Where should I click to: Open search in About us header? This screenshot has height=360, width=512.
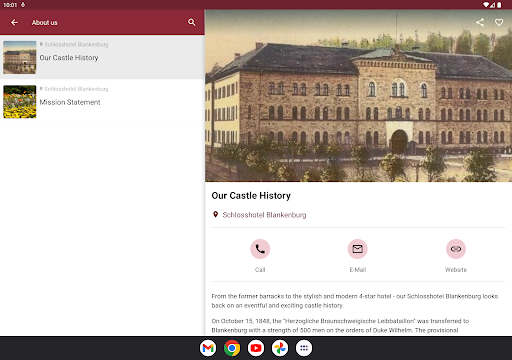coord(191,22)
